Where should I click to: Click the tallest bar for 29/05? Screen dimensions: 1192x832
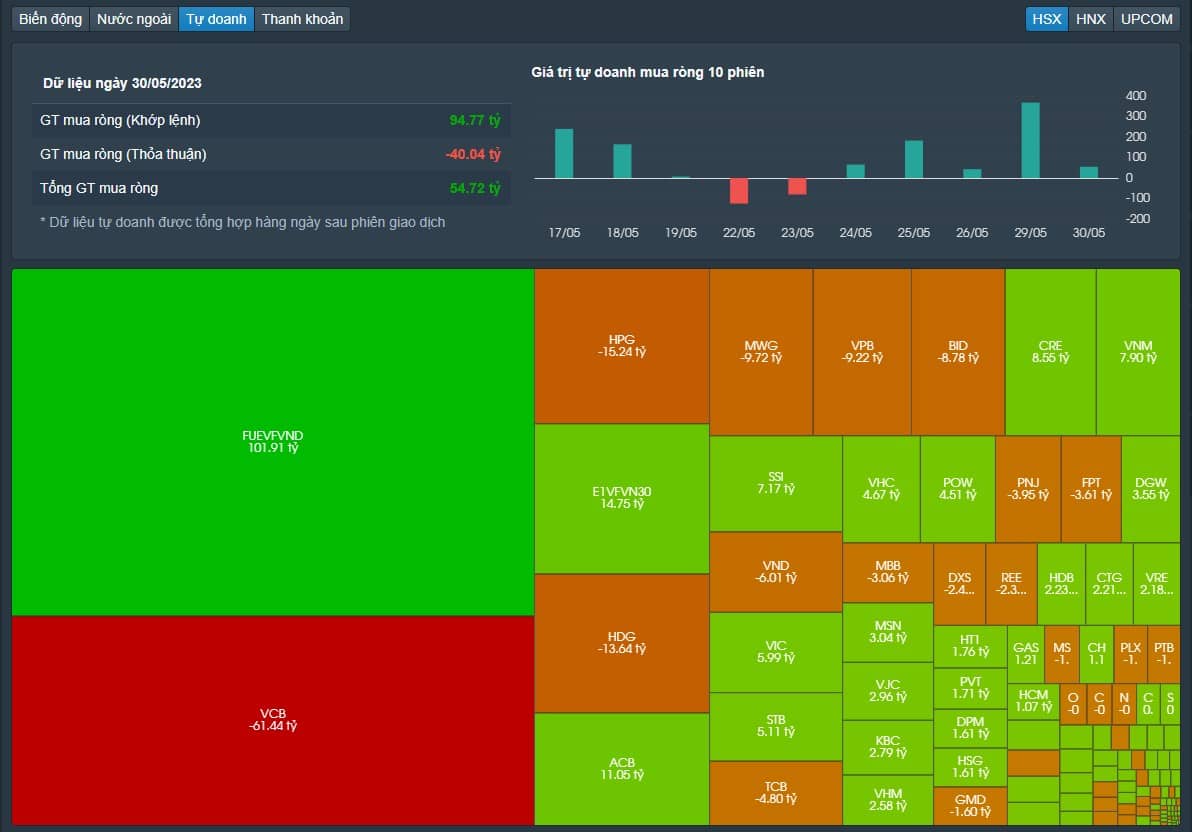(1030, 141)
